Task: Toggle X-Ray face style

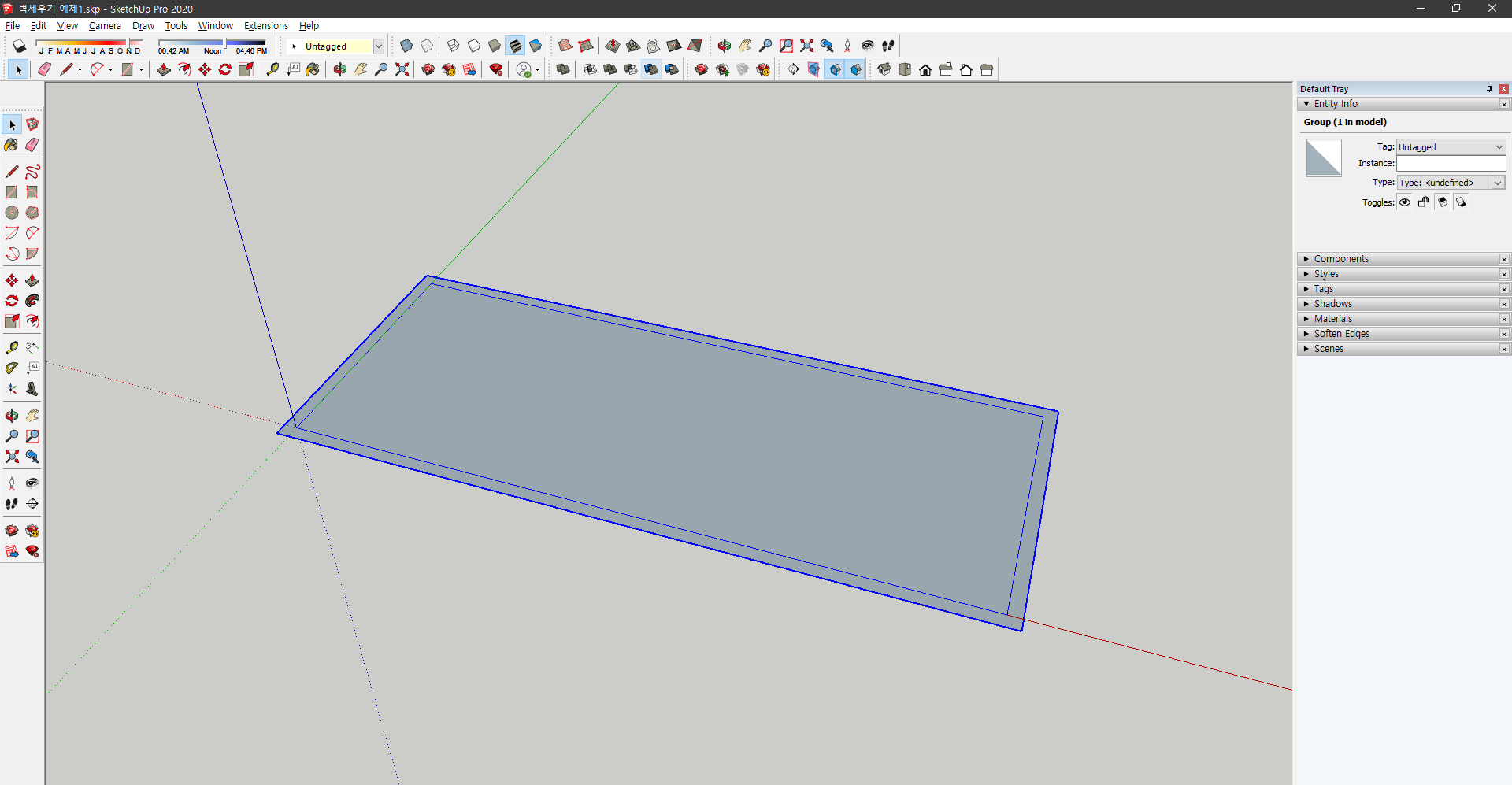Action: pyautogui.click(x=406, y=46)
